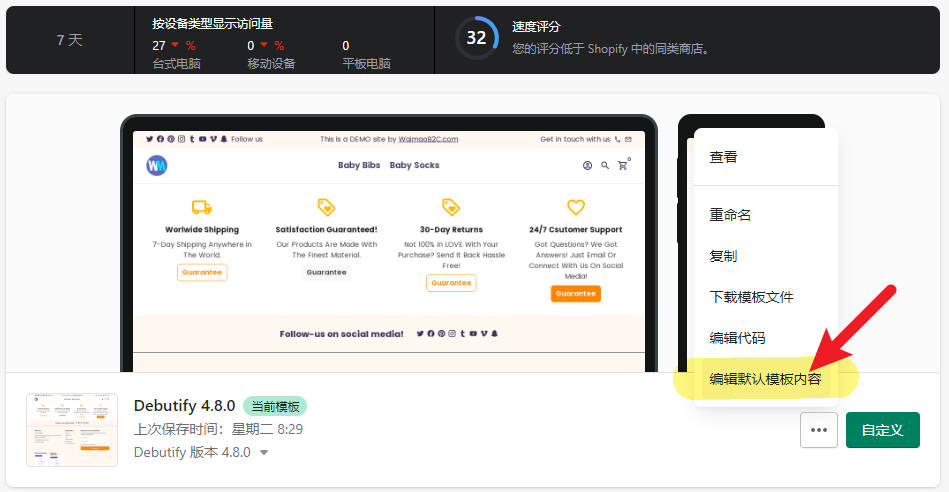Click the 移动设备 traffic value

251,45
